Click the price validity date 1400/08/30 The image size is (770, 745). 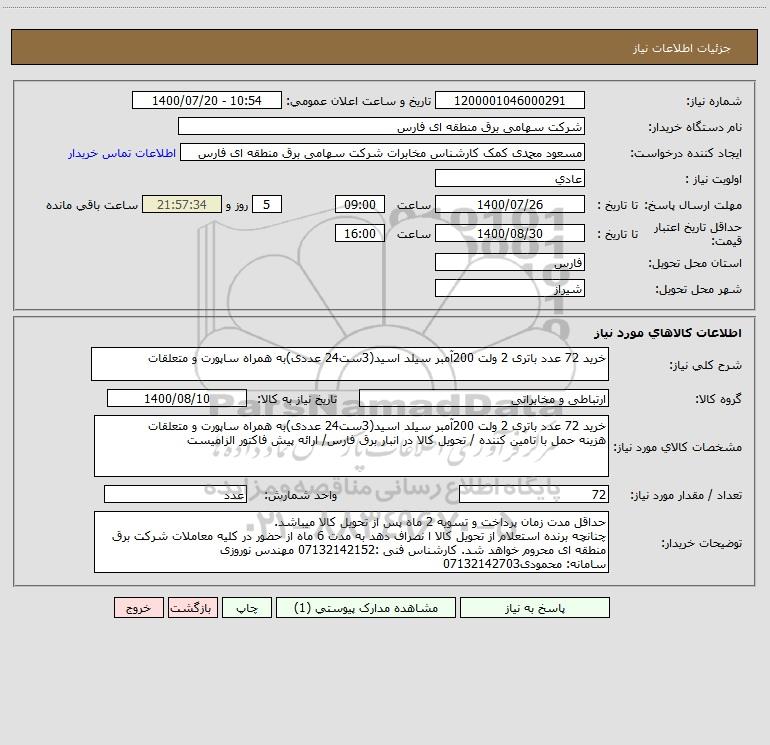(510, 233)
